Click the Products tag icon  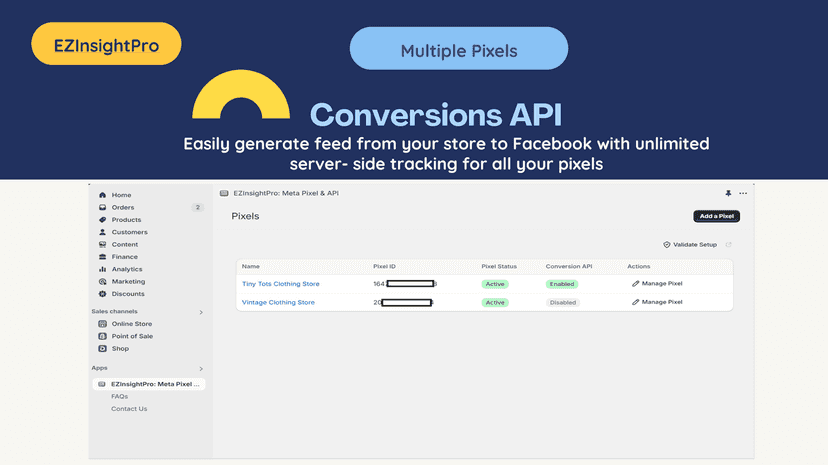[102, 220]
